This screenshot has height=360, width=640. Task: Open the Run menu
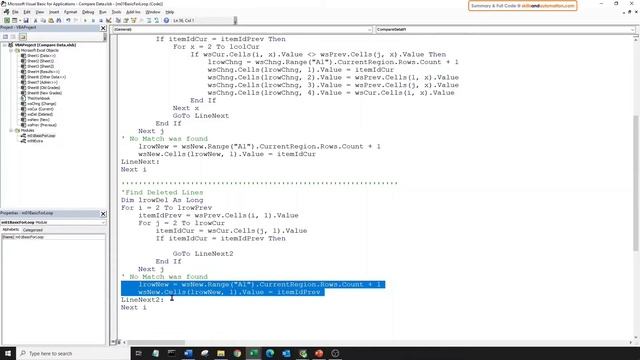point(103,12)
